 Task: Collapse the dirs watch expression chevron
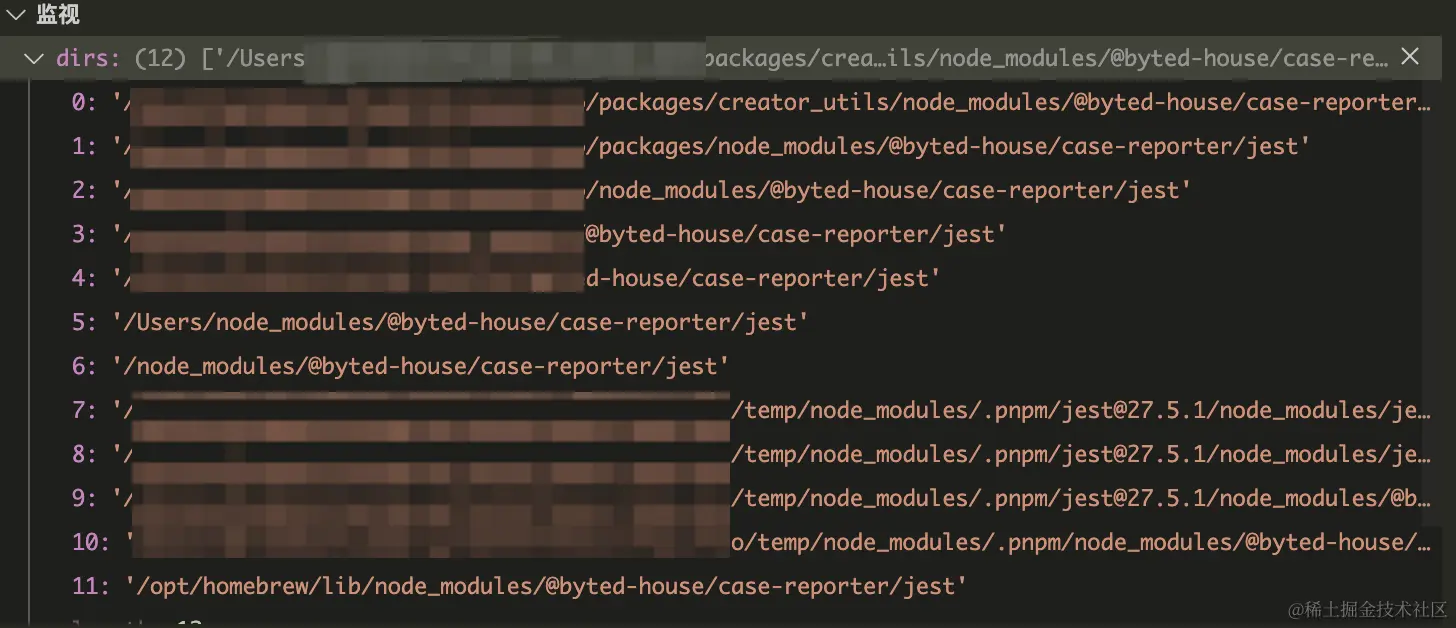click(36, 58)
